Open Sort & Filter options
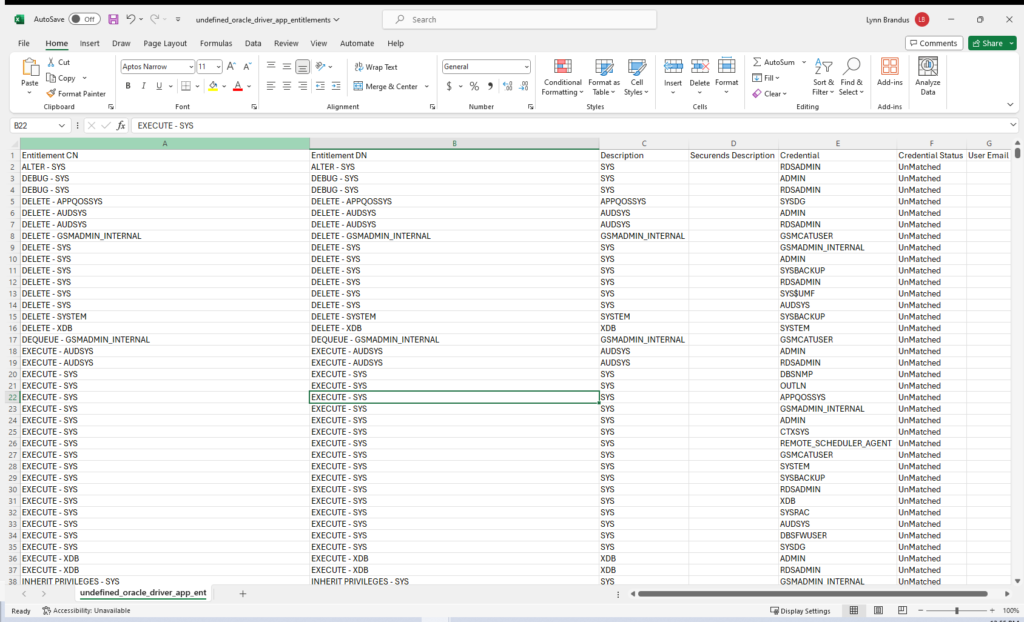This screenshot has width=1024, height=622. click(x=824, y=77)
